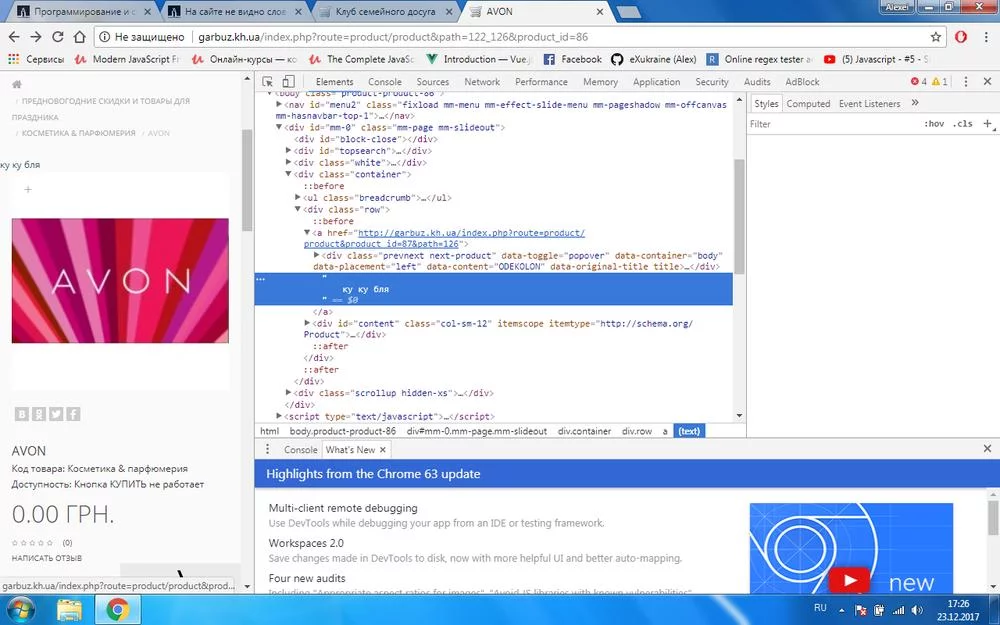Click the browser back arrow
The height and width of the screenshot is (625, 1000).
(x=14, y=37)
